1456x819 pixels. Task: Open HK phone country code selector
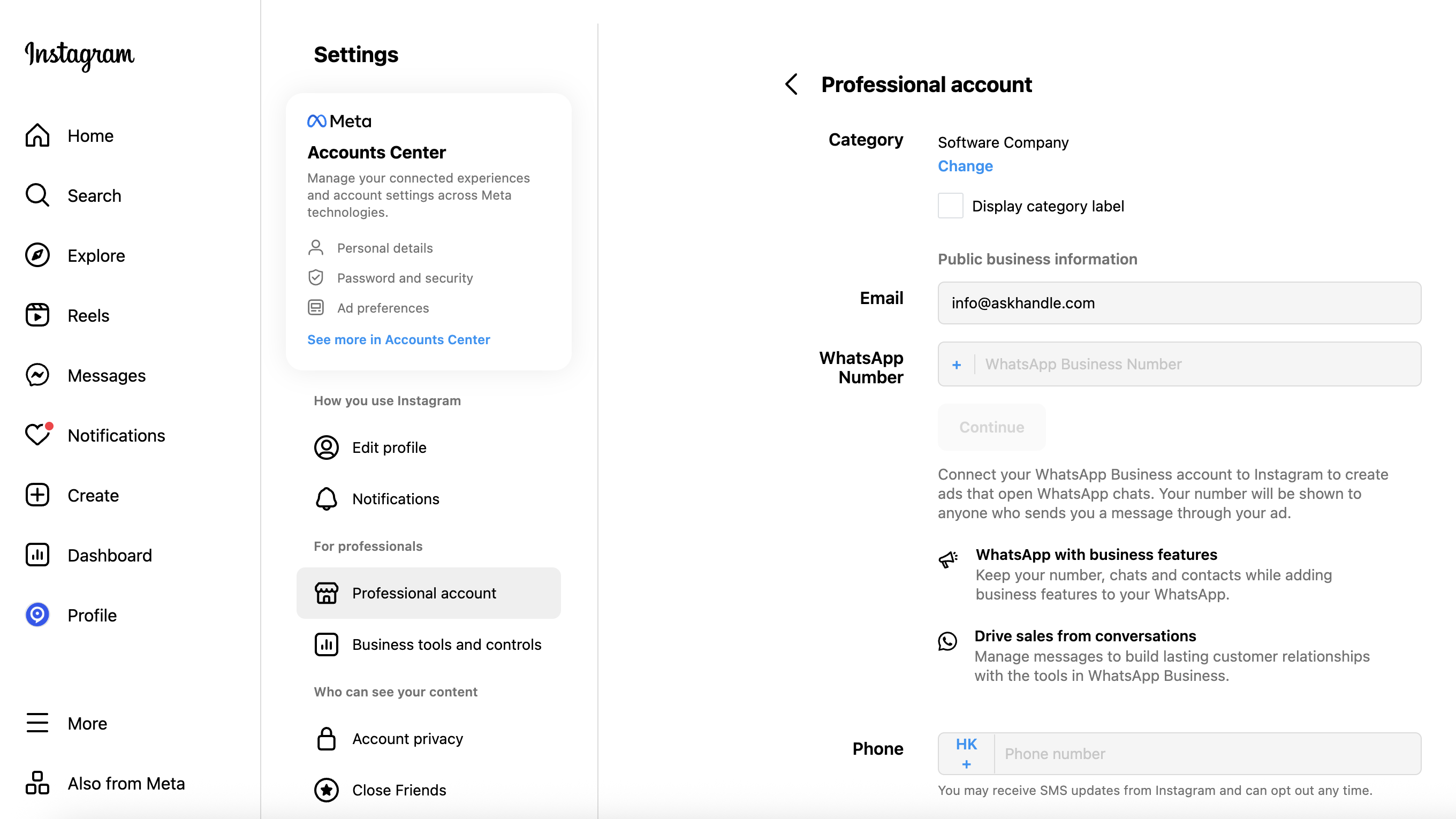(x=966, y=754)
